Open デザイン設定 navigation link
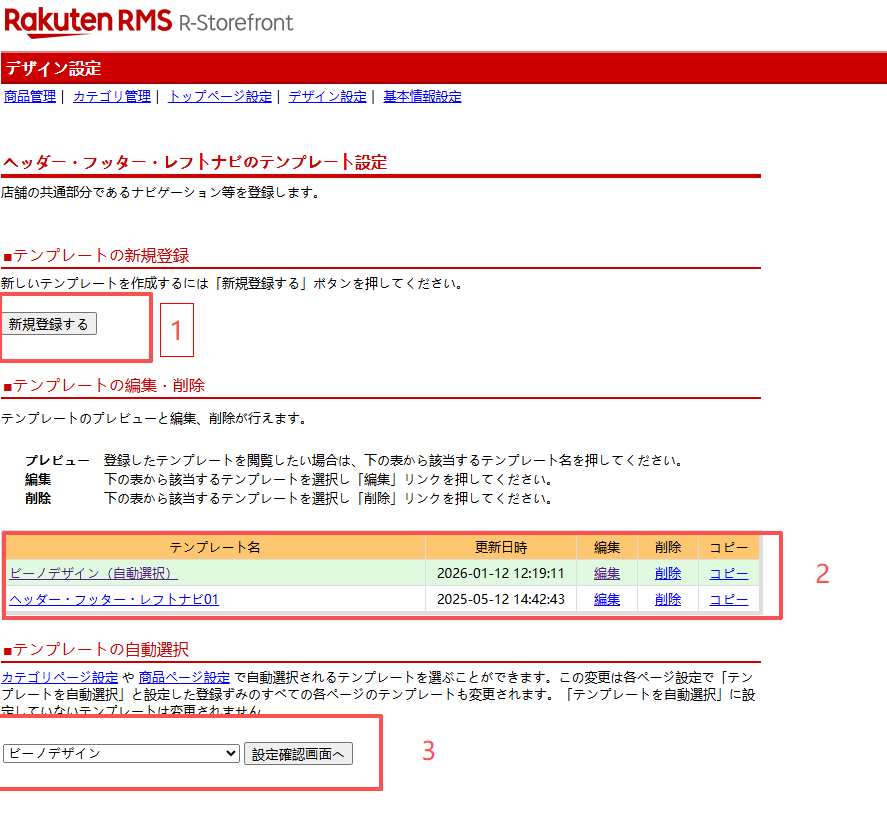The image size is (887, 831). tap(328, 97)
